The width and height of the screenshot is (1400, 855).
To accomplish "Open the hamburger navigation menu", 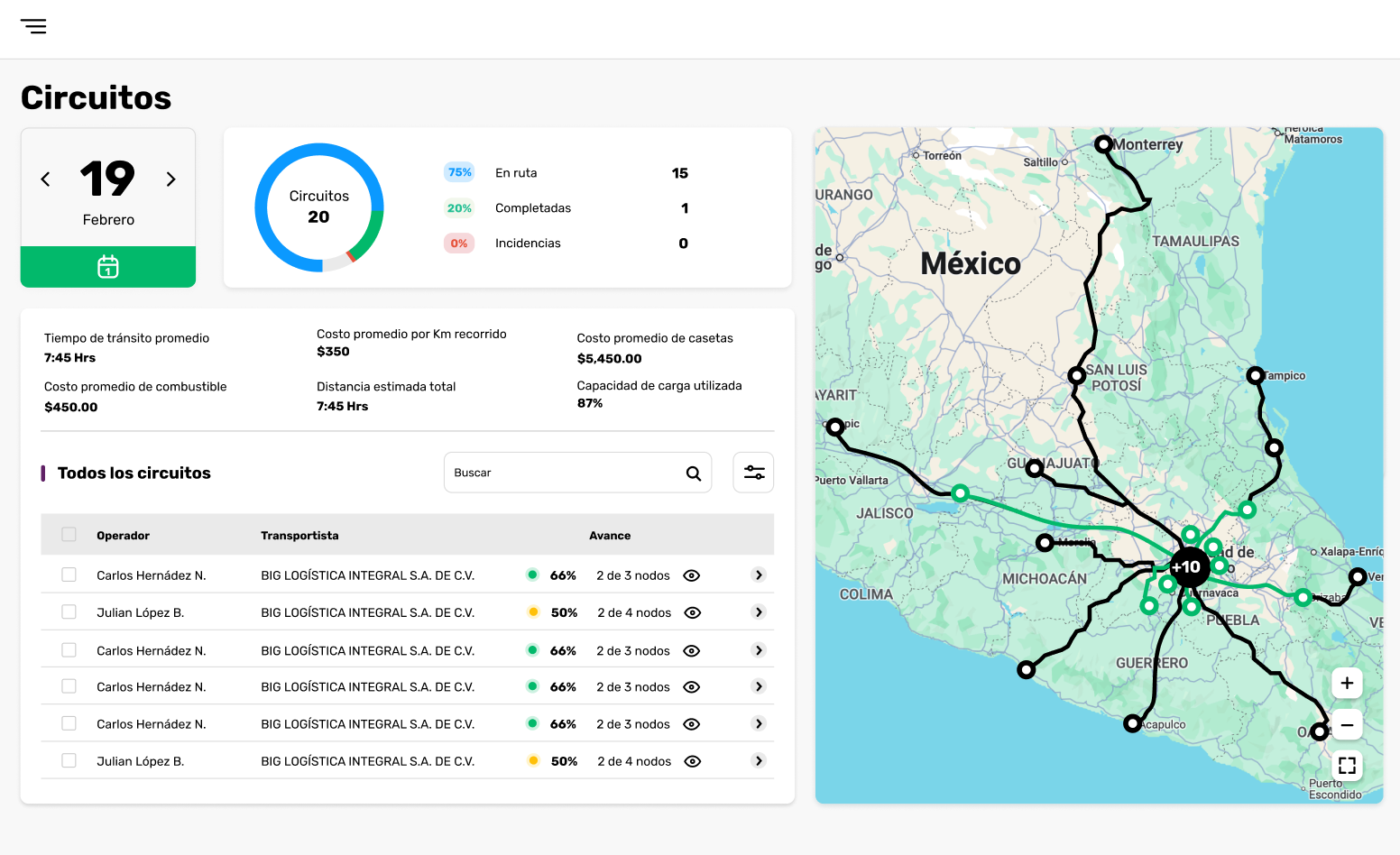I will [x=33, y=26].
